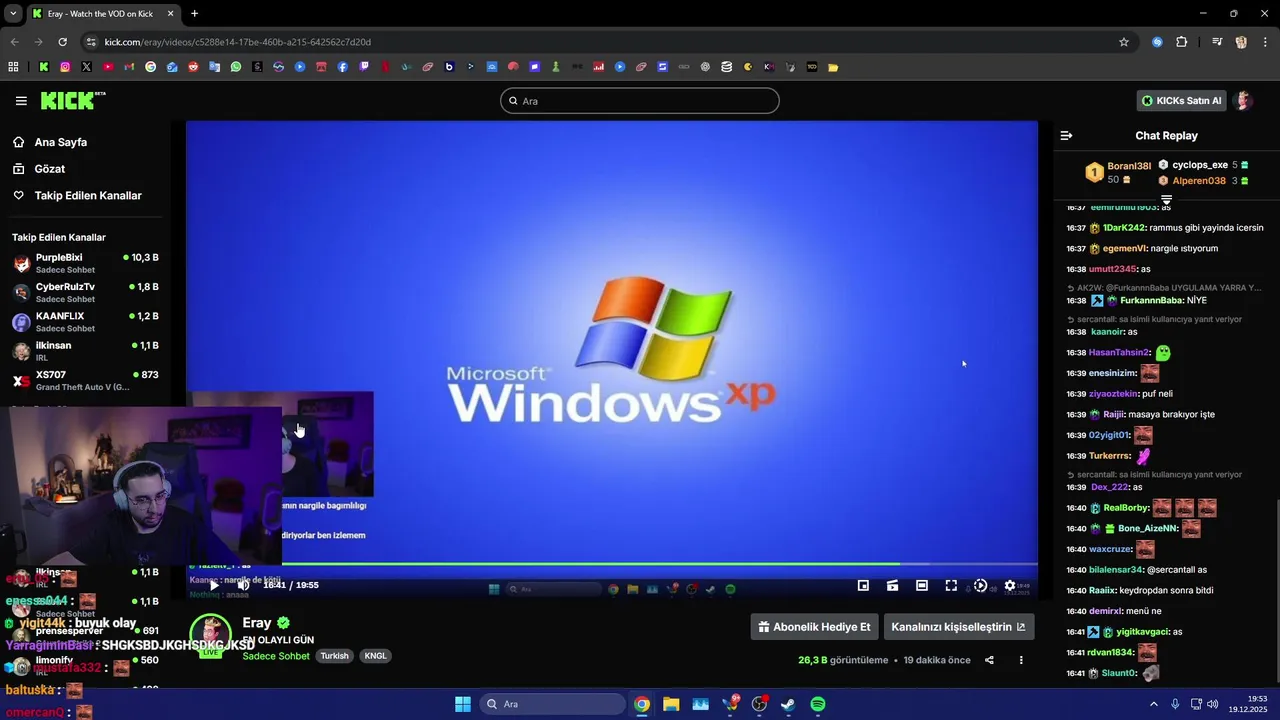Open the Gmail bookmark
This screenshot has height=720, width=1280.
(129, 67)
